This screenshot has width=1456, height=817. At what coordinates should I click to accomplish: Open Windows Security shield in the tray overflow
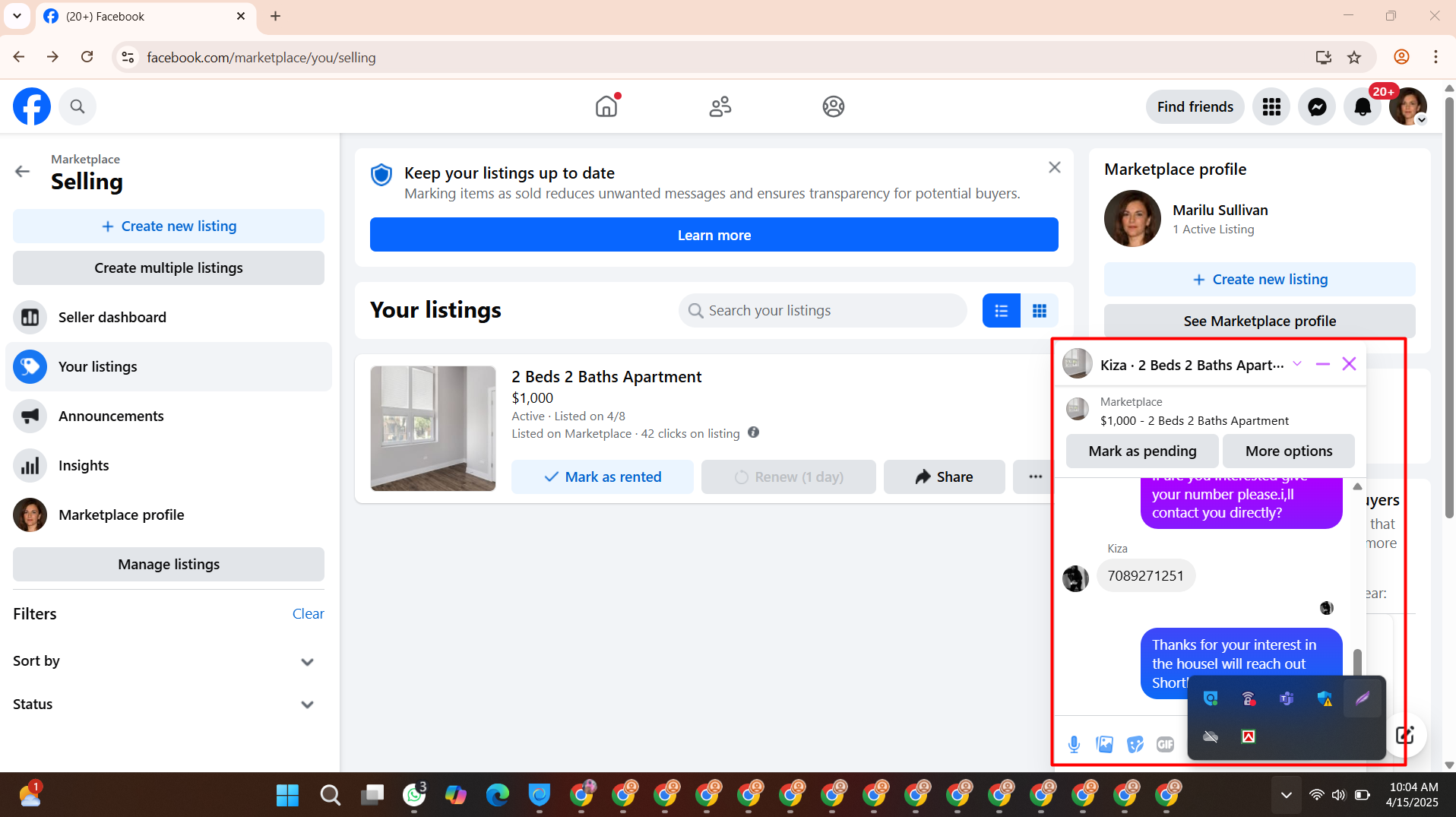(1325, 698)
